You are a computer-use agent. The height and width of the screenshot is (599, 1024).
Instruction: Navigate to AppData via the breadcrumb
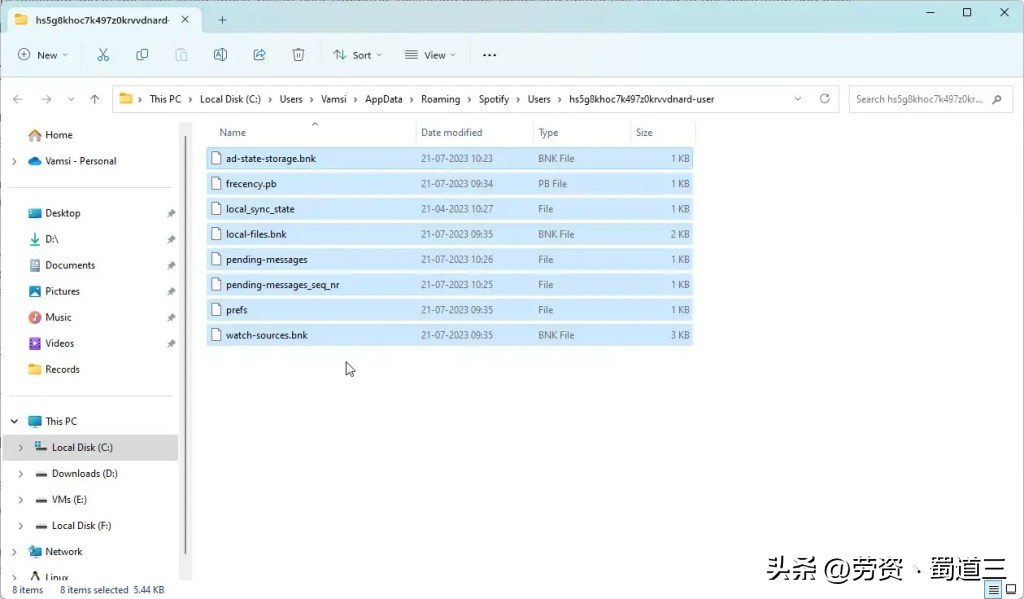385,99
